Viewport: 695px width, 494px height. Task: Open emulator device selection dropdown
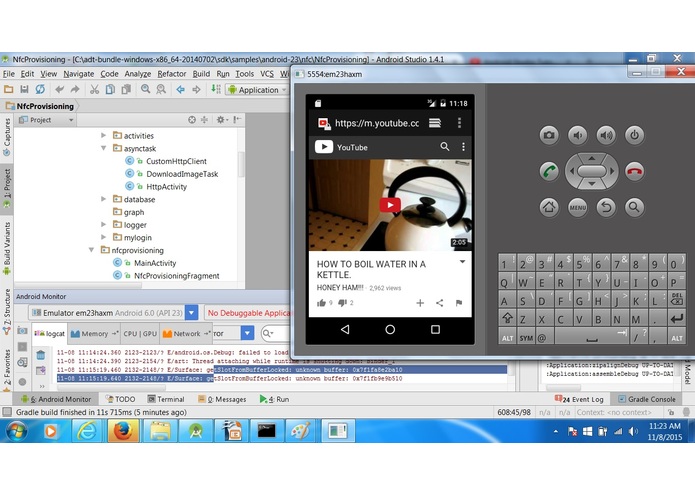[191, 313]
